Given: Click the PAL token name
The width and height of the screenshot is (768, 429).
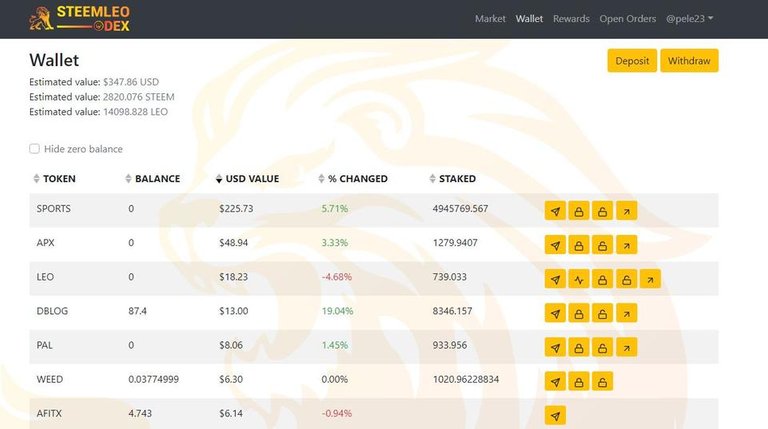Looking at the screenshot, I should pos(44,345).
